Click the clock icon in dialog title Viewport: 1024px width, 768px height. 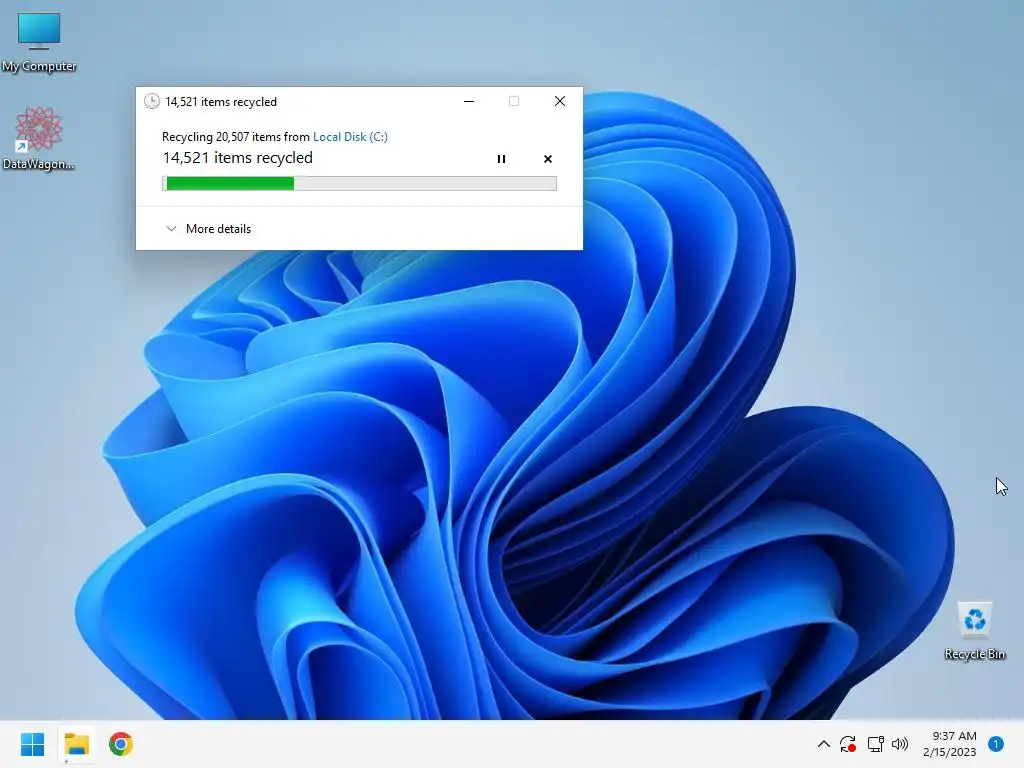coord(152,101)
